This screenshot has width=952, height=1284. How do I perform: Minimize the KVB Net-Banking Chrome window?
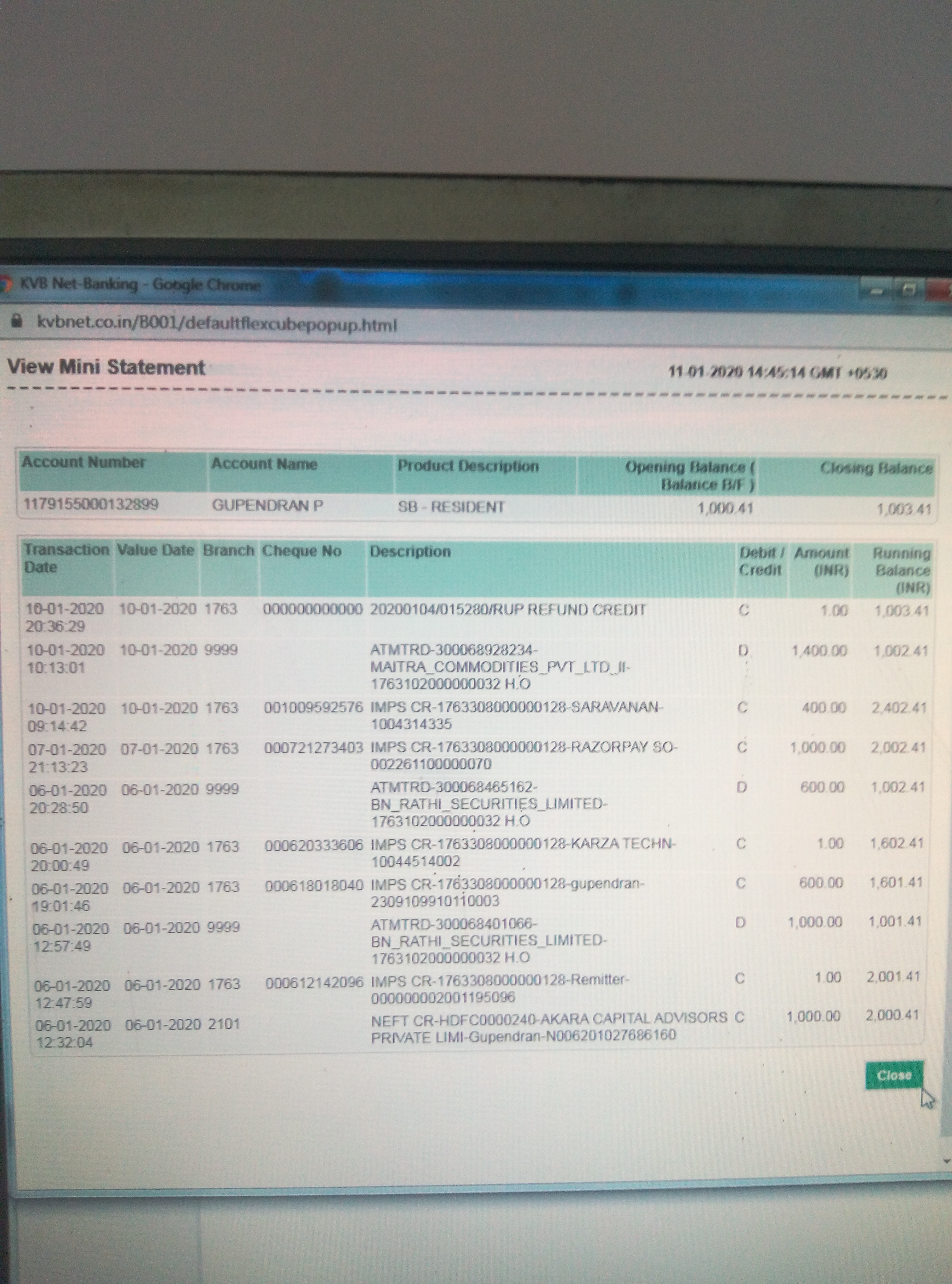click(877, 291)
